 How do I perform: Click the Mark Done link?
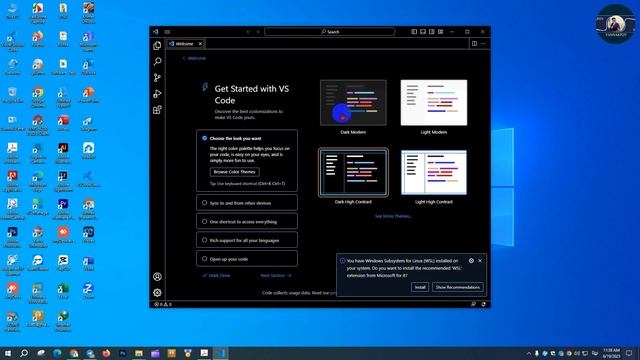tap(216, 276)
